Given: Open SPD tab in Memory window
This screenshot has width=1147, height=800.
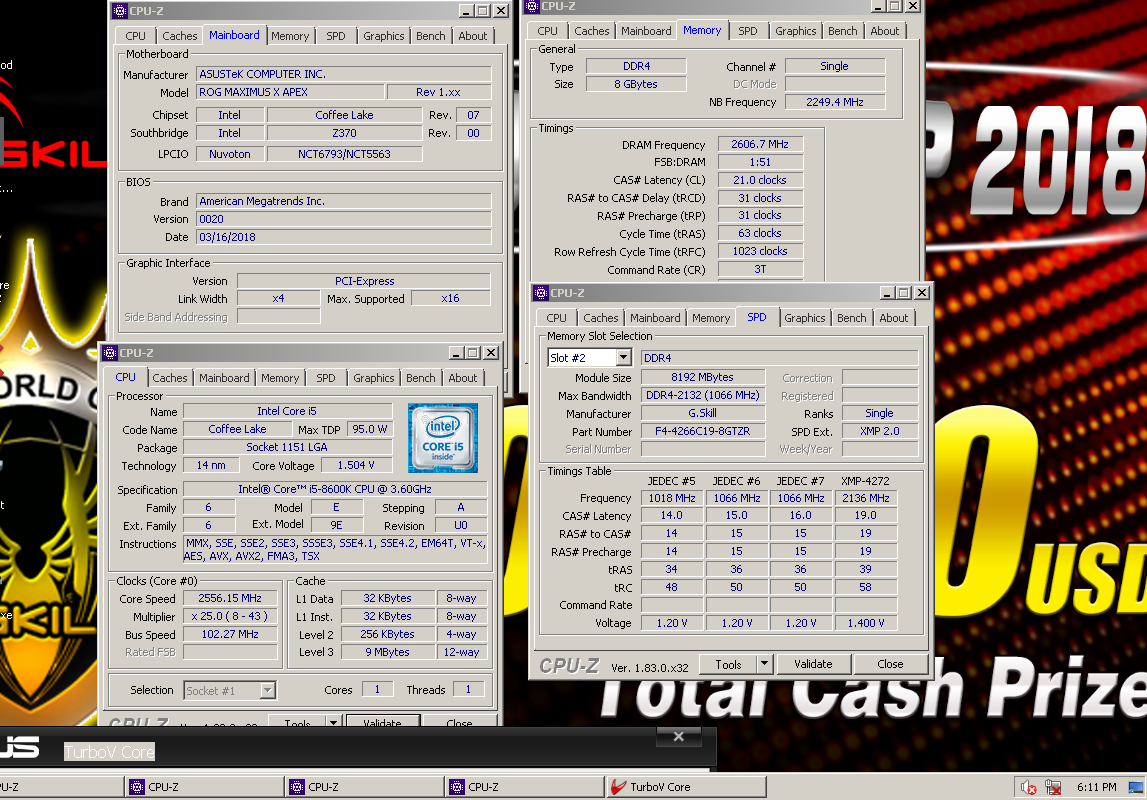Looking at the screenshot, I should pos(748,31).
